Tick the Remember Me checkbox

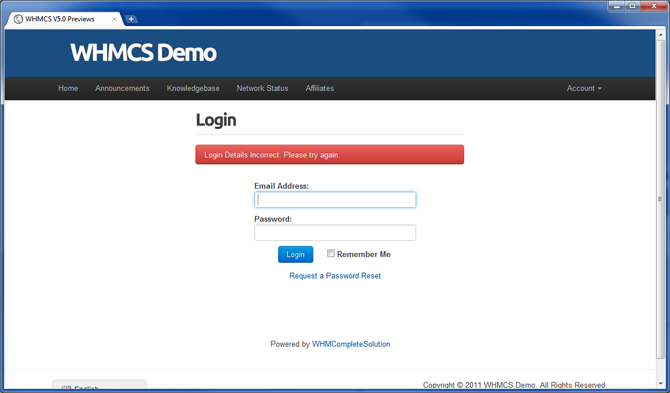(331, 253)
